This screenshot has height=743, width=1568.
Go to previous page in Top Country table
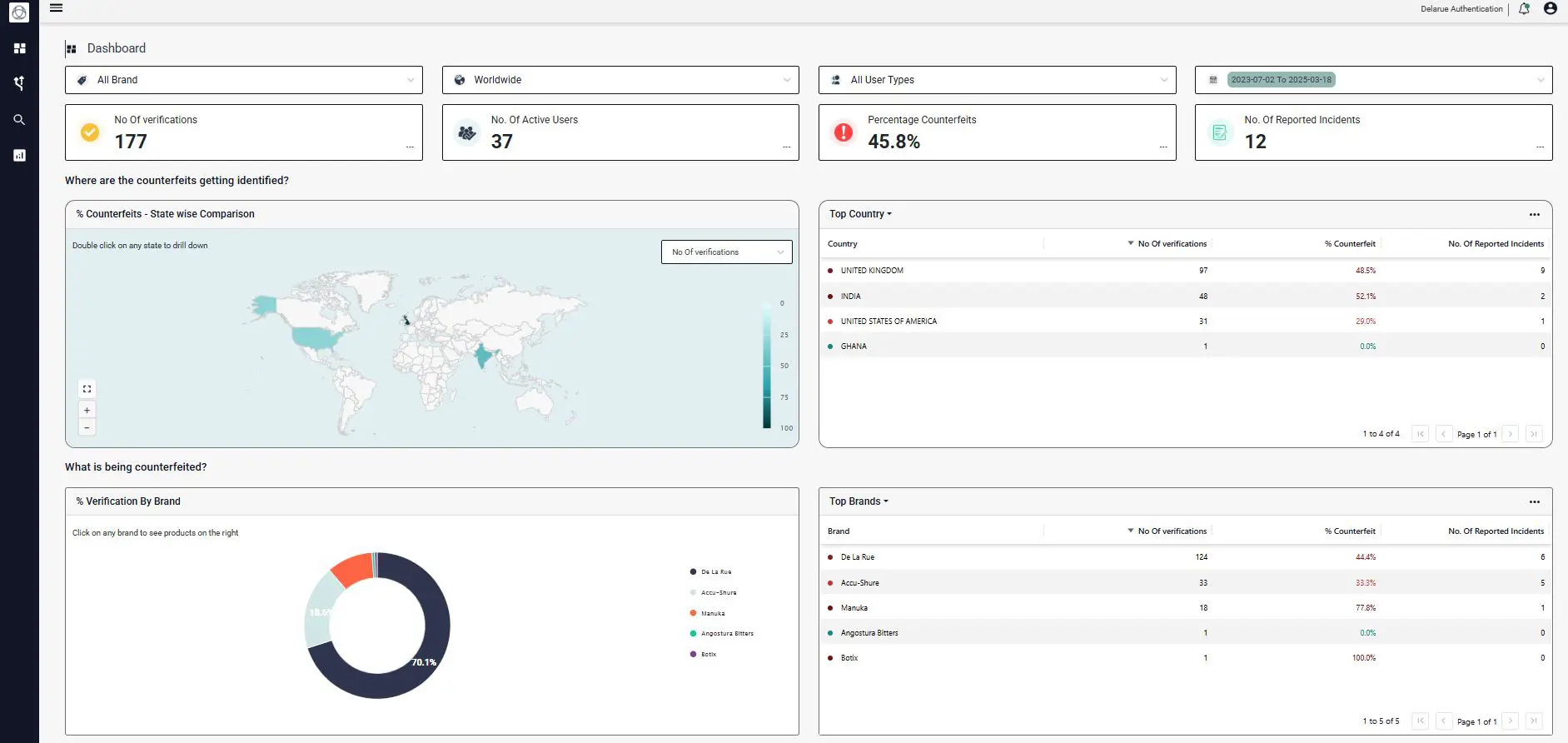1444,434
